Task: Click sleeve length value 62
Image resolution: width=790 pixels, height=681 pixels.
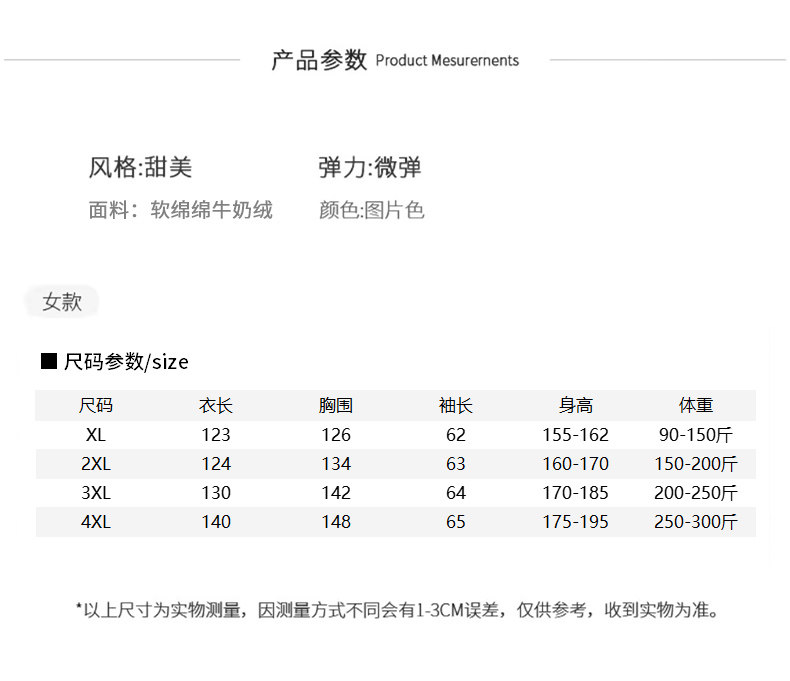Action: tap(455, 435)
